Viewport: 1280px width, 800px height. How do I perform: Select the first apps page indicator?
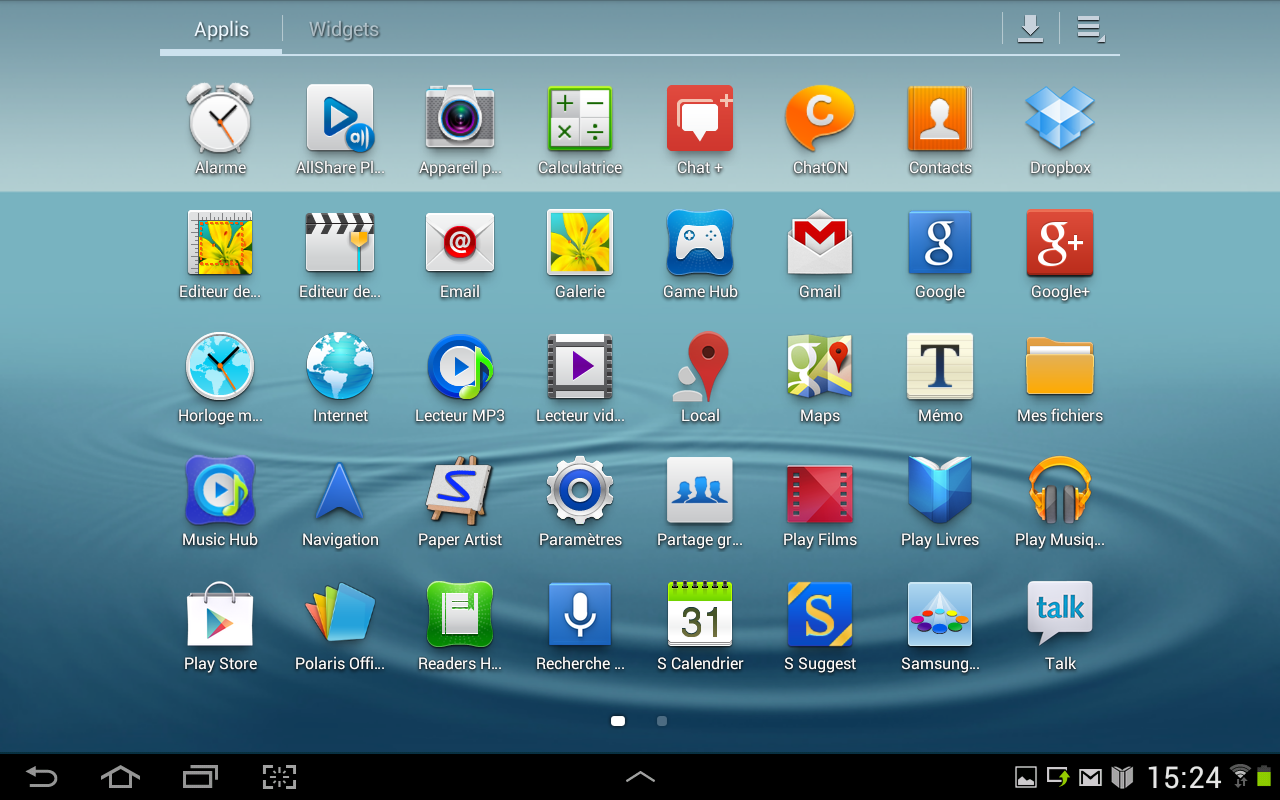[x=618, y=721]
